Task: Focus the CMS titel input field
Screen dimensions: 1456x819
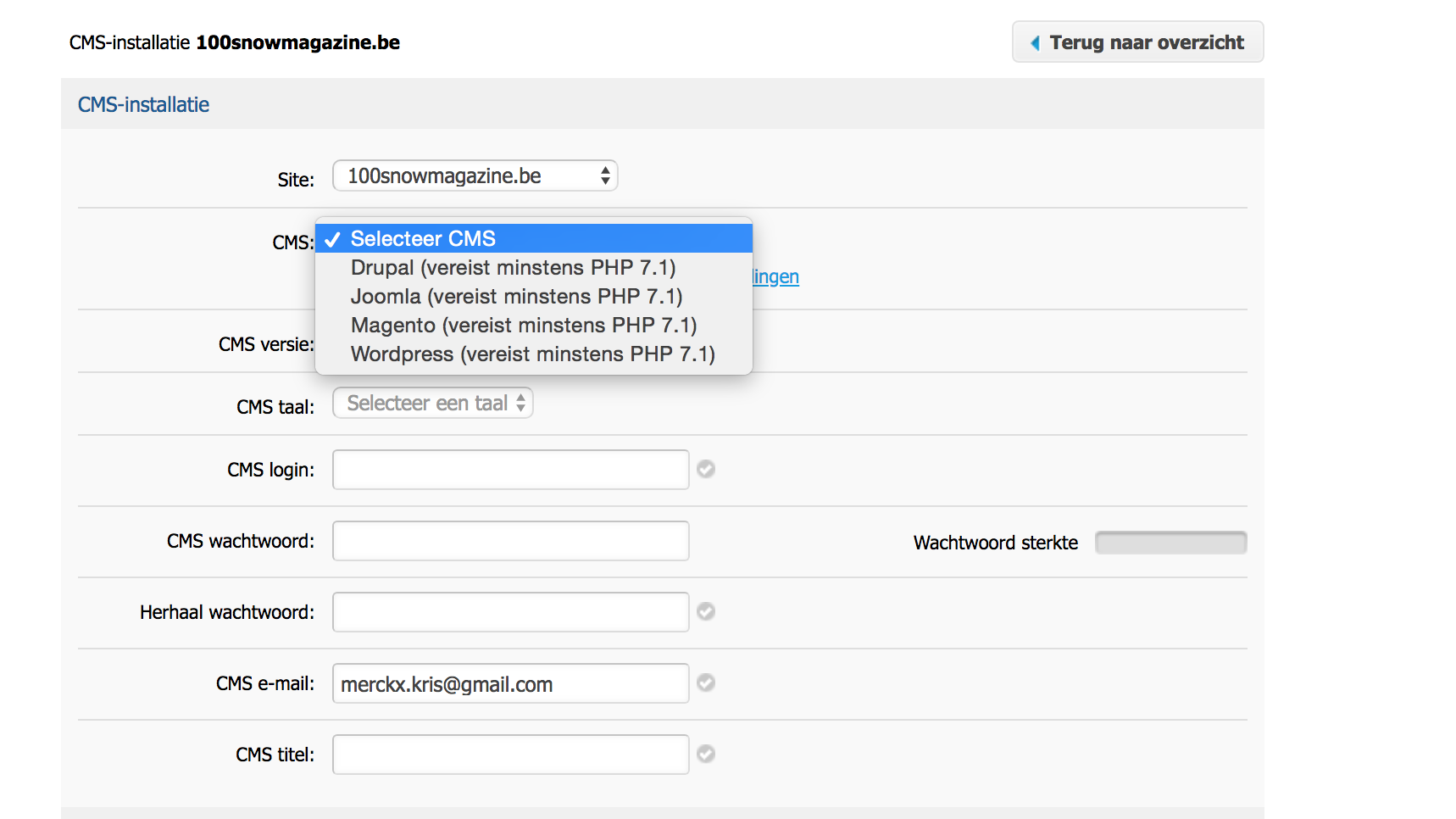Action: point(511,755)
